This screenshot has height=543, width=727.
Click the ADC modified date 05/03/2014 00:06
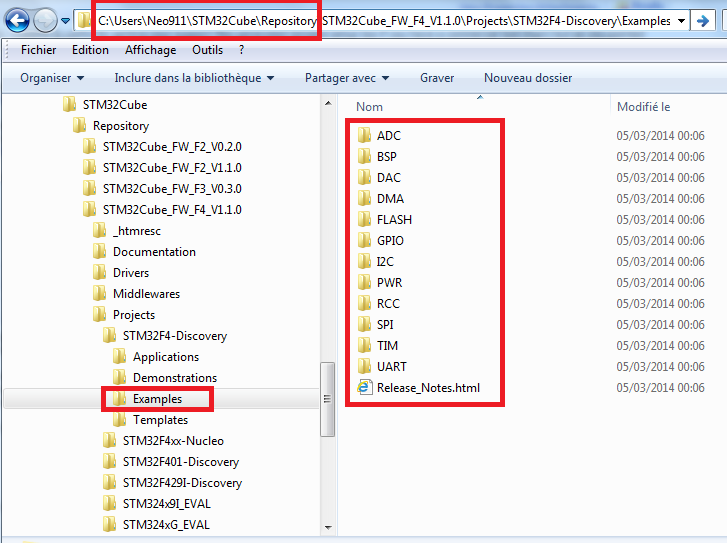[x=660, y=135]
